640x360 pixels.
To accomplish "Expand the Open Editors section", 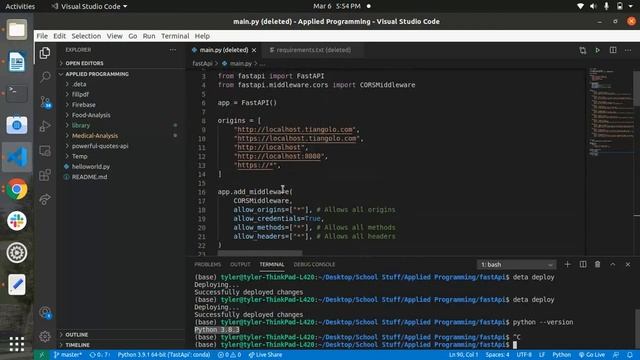I will click(x=121, y=63).
